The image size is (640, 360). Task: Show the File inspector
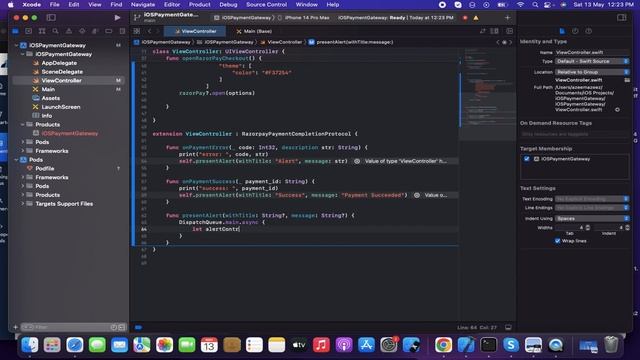[562, 31]
